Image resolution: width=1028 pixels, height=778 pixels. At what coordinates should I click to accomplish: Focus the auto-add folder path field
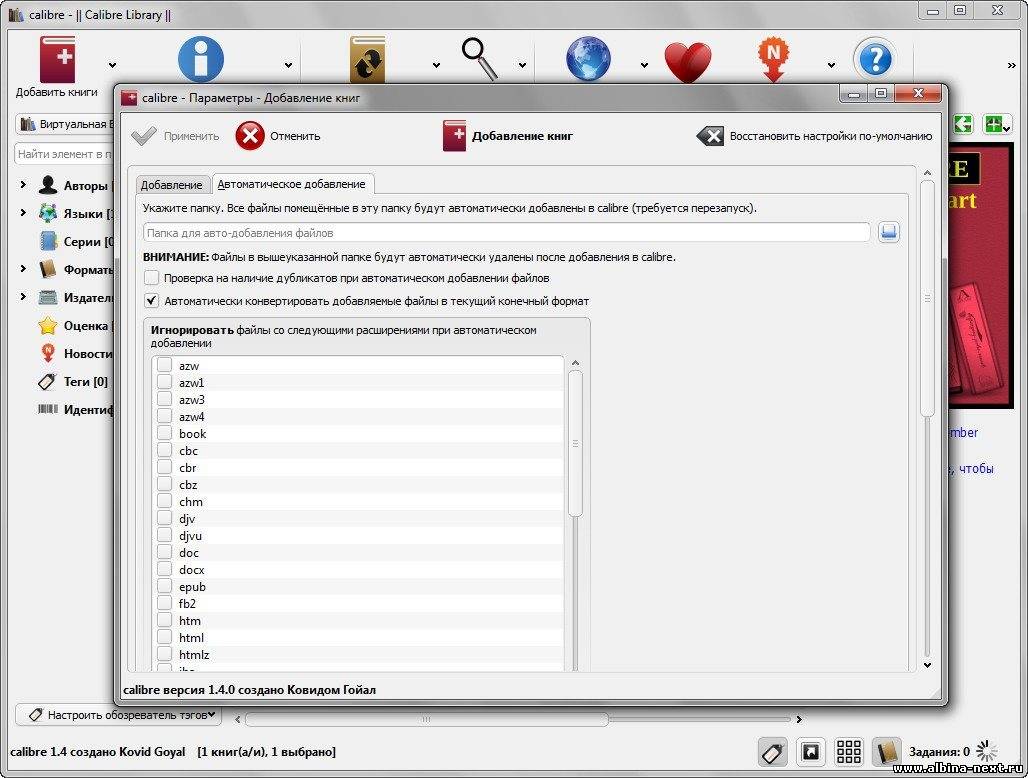pos(507,233)
